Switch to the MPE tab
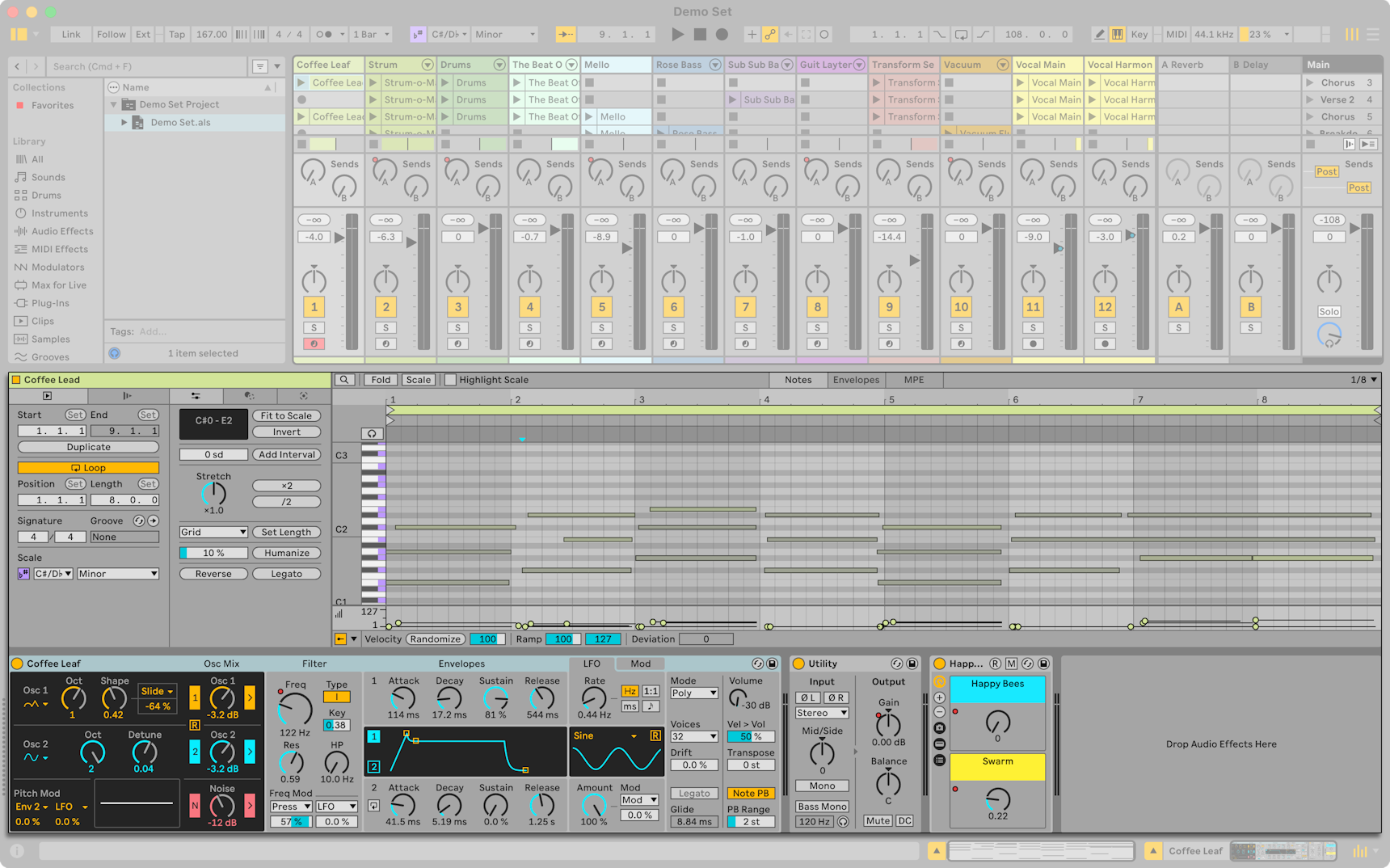1390x868 pixels. coord(914,380)
